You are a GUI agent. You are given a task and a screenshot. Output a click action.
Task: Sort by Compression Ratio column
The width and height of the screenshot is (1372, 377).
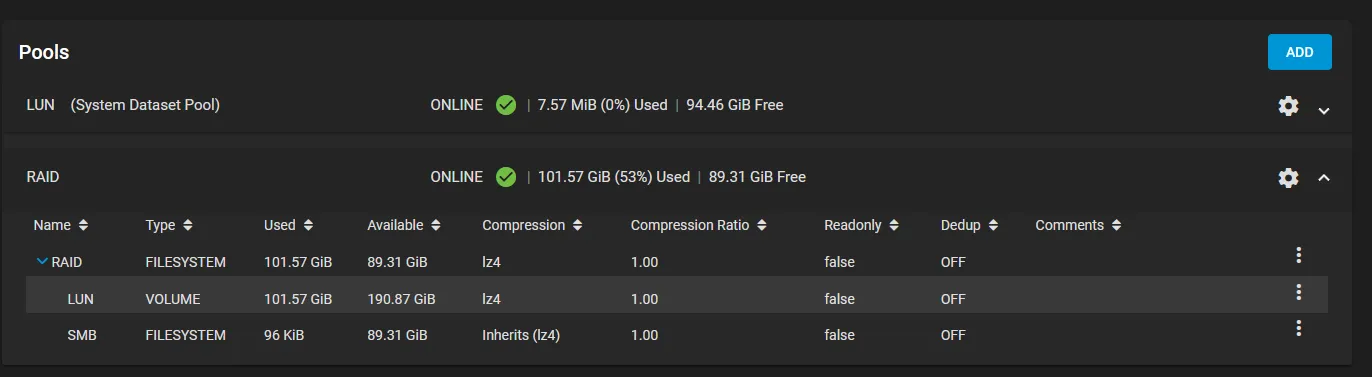coord(697,225)
